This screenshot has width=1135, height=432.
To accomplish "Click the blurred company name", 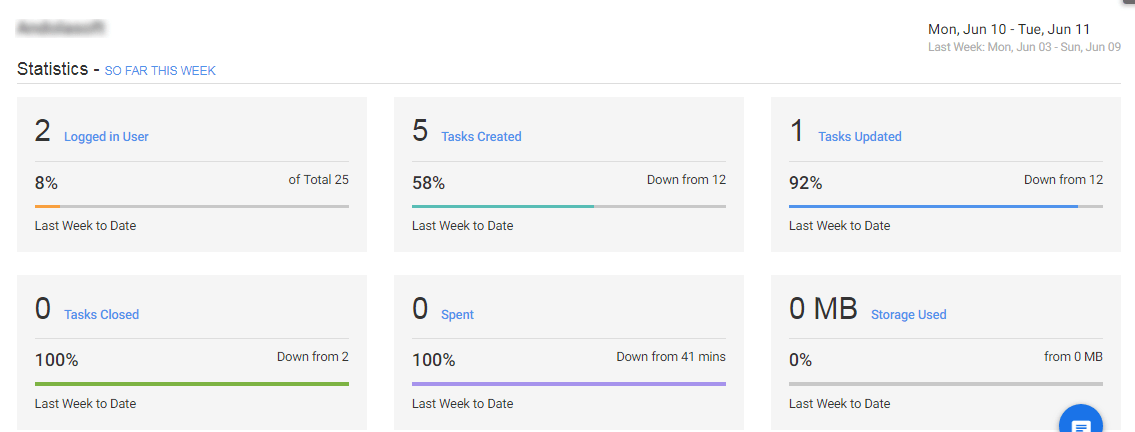I will pos(61,28).
